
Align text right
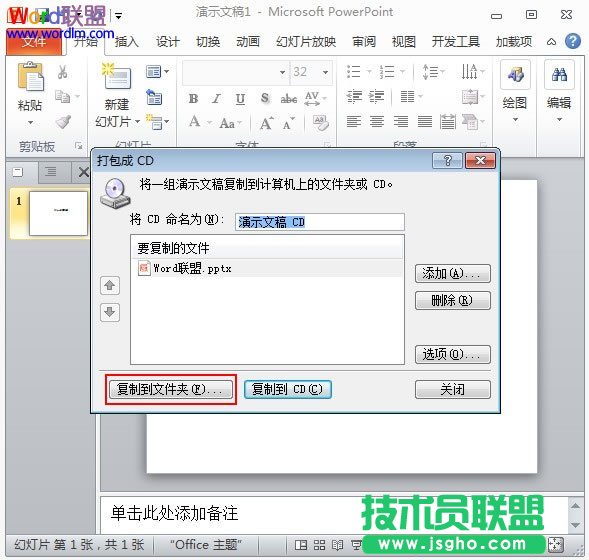(x=401, y=122)
